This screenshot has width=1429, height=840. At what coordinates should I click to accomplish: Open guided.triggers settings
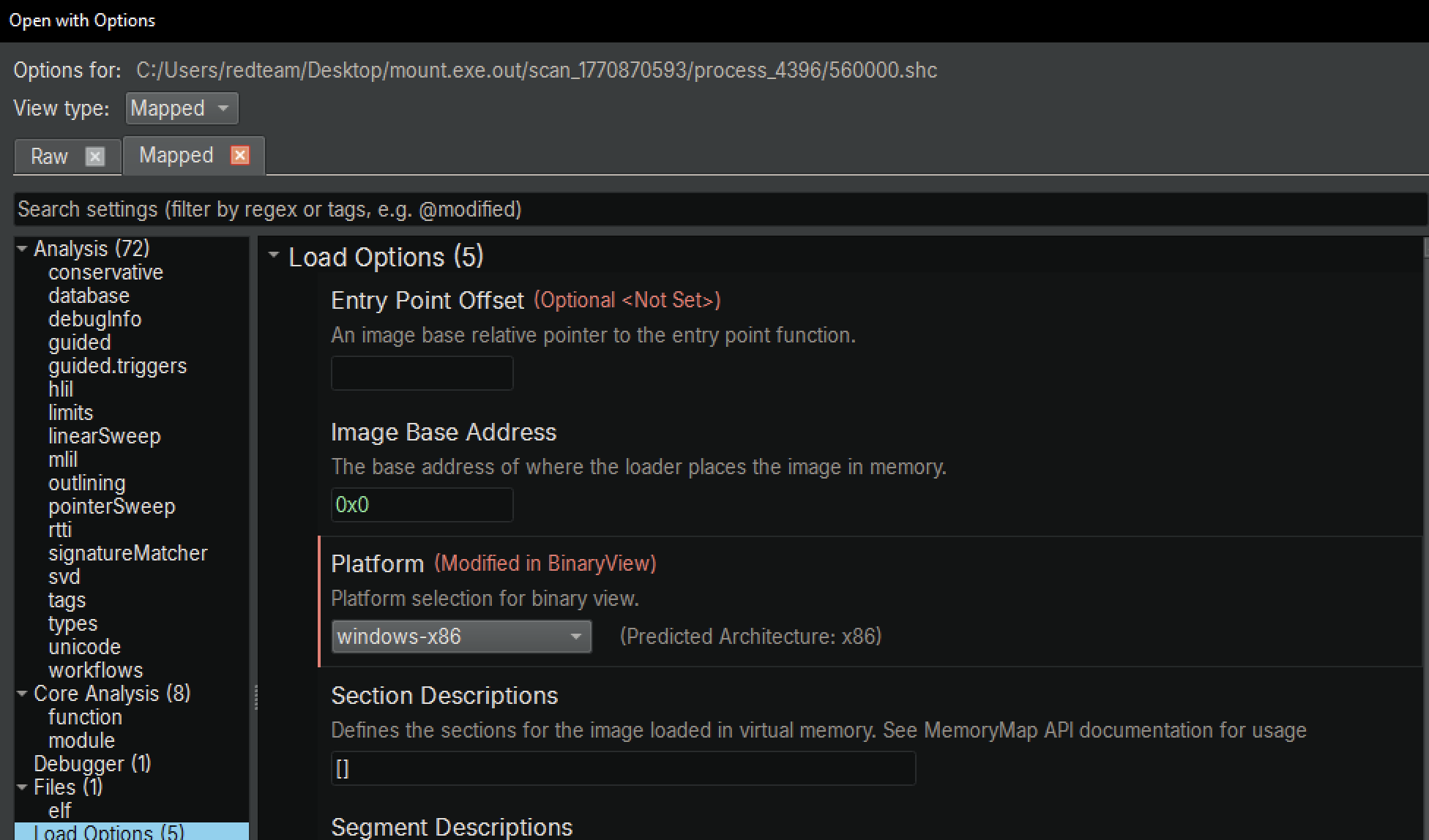point(117,366)
